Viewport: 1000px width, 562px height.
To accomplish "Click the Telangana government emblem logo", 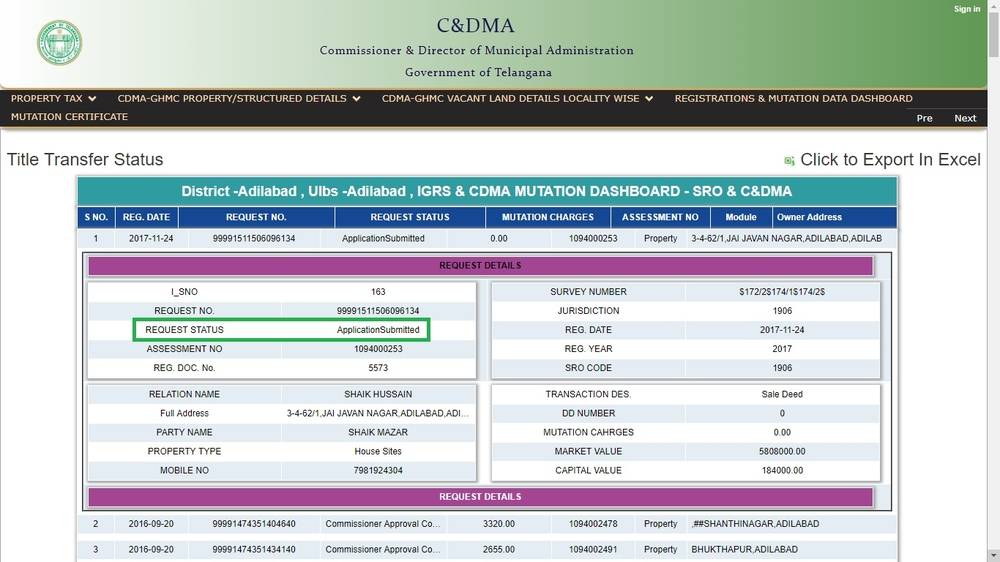I will pyautogui.click(x=60, y=43).
